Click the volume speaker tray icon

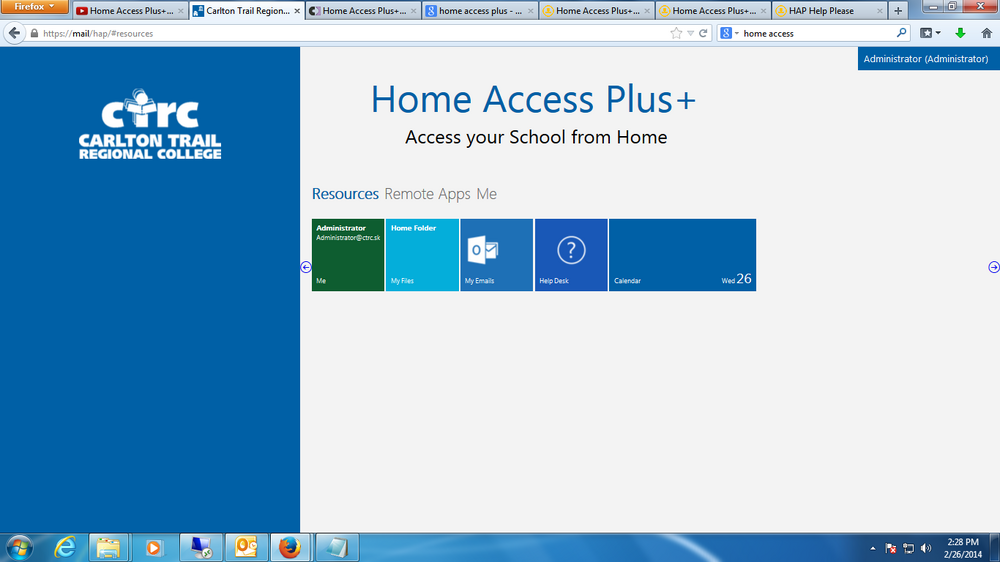tap(926, 549)
